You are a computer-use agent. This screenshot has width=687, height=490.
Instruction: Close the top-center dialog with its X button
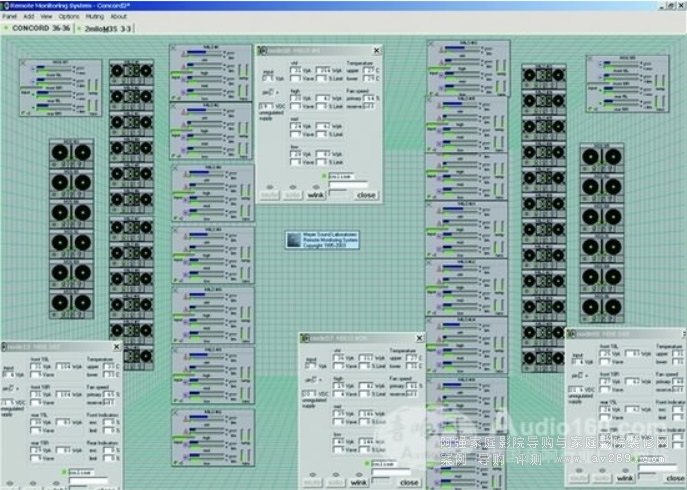click(376, 50)
